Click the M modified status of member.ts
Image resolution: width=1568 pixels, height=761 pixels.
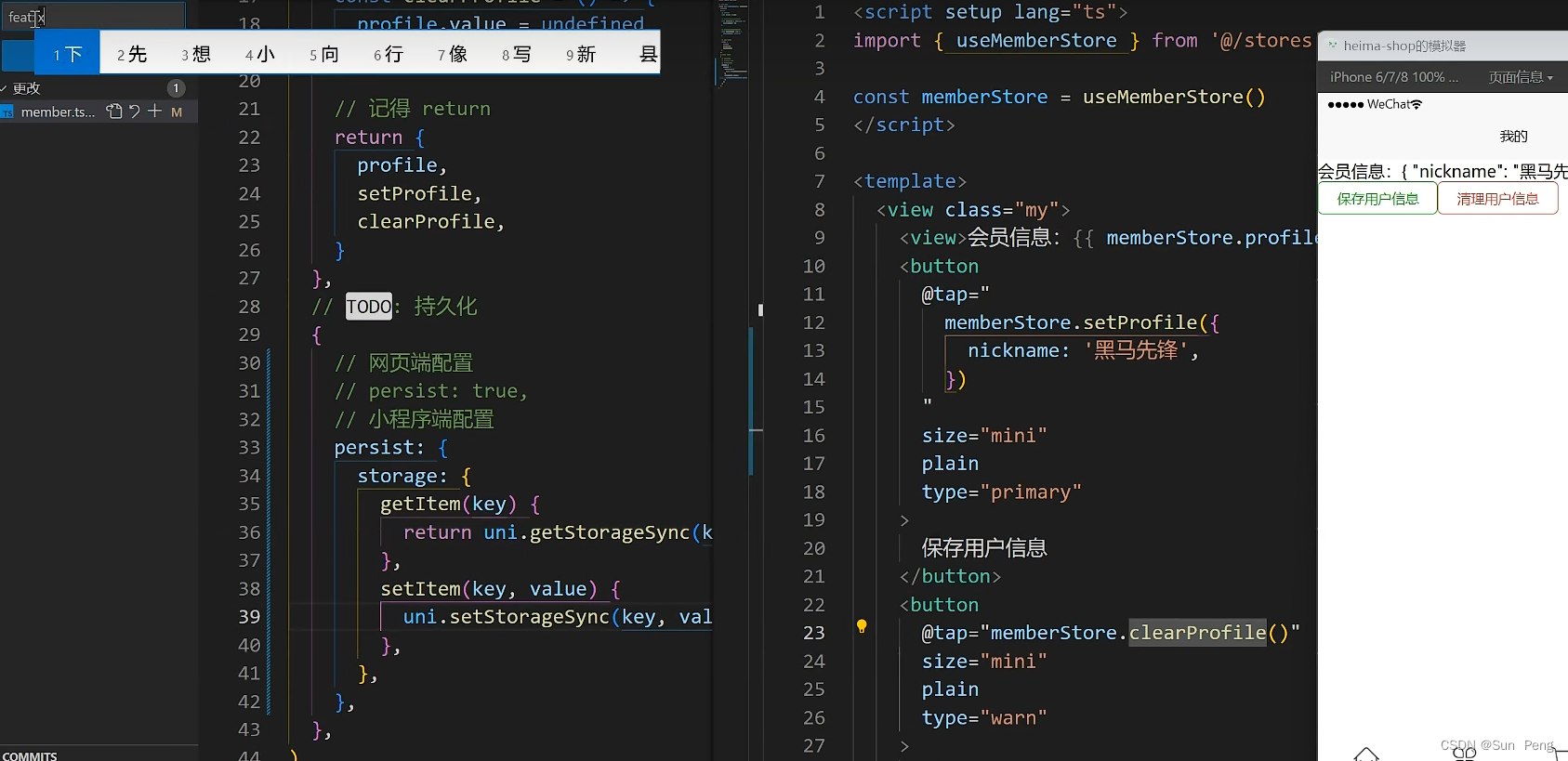point(177,112)
